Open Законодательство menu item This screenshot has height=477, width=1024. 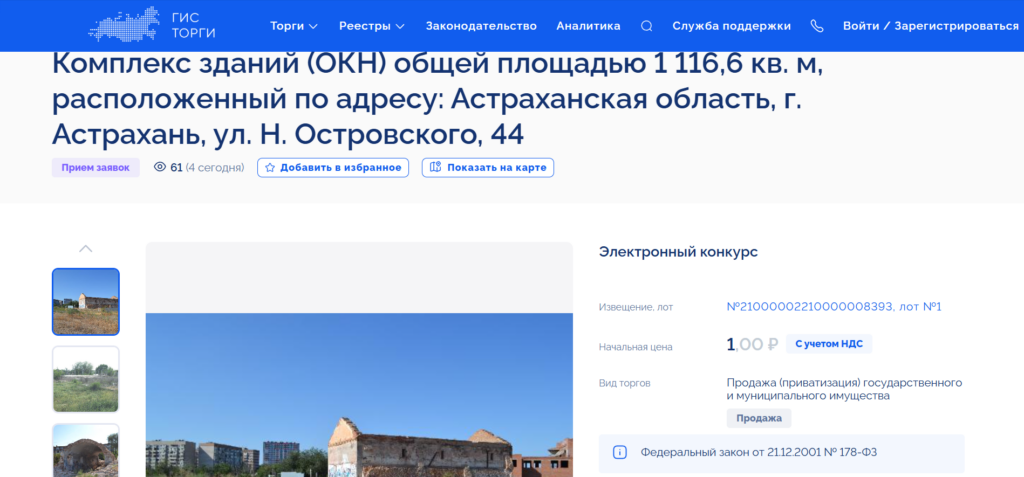point(481,26)
